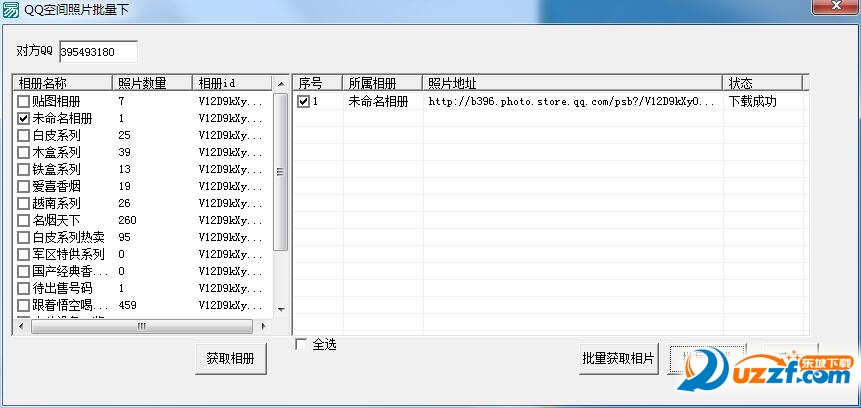Check the 白皮系列 album checkbox

click(x=23, y=136)
